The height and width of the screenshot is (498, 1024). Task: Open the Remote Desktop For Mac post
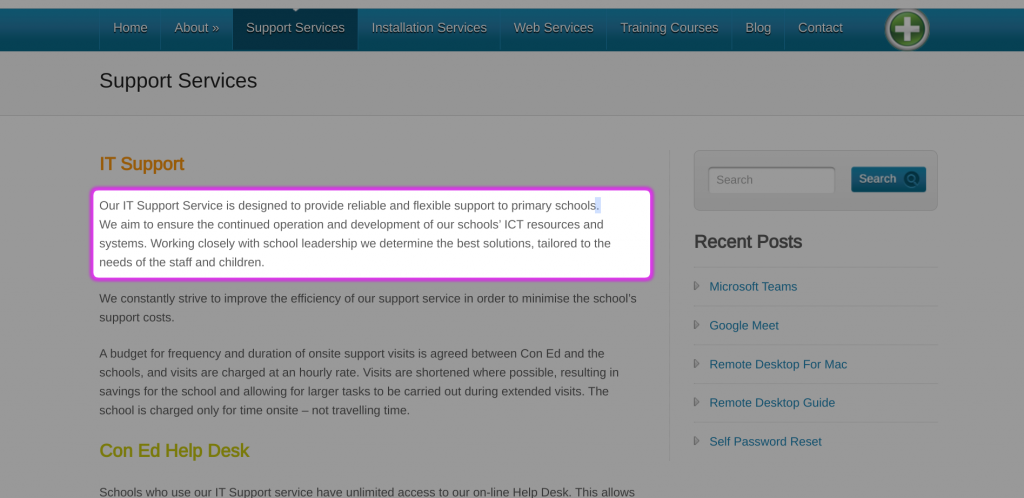click(x=778, y=364)
